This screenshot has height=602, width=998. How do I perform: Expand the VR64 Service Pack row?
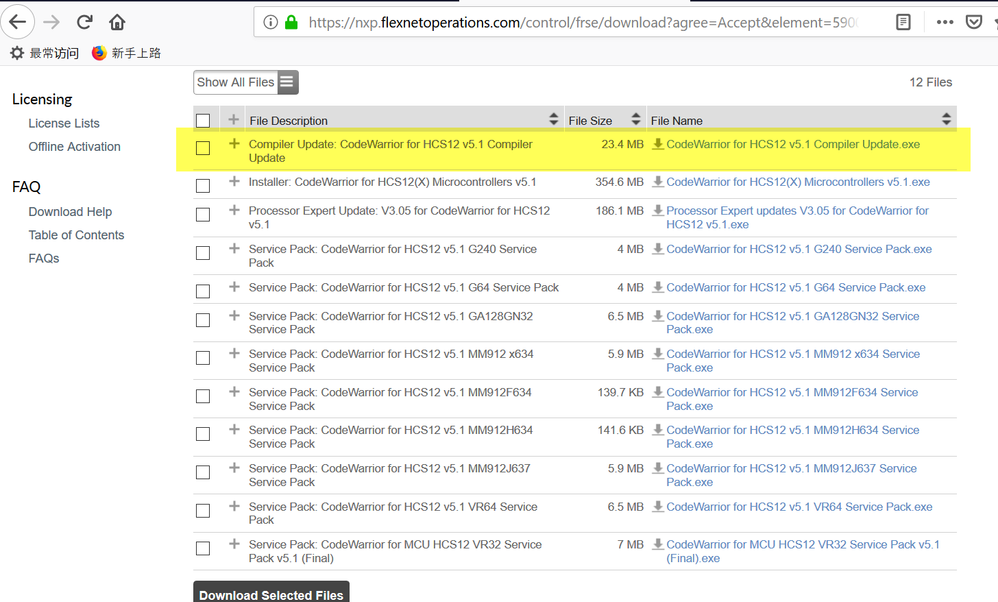tap(234, 506)
